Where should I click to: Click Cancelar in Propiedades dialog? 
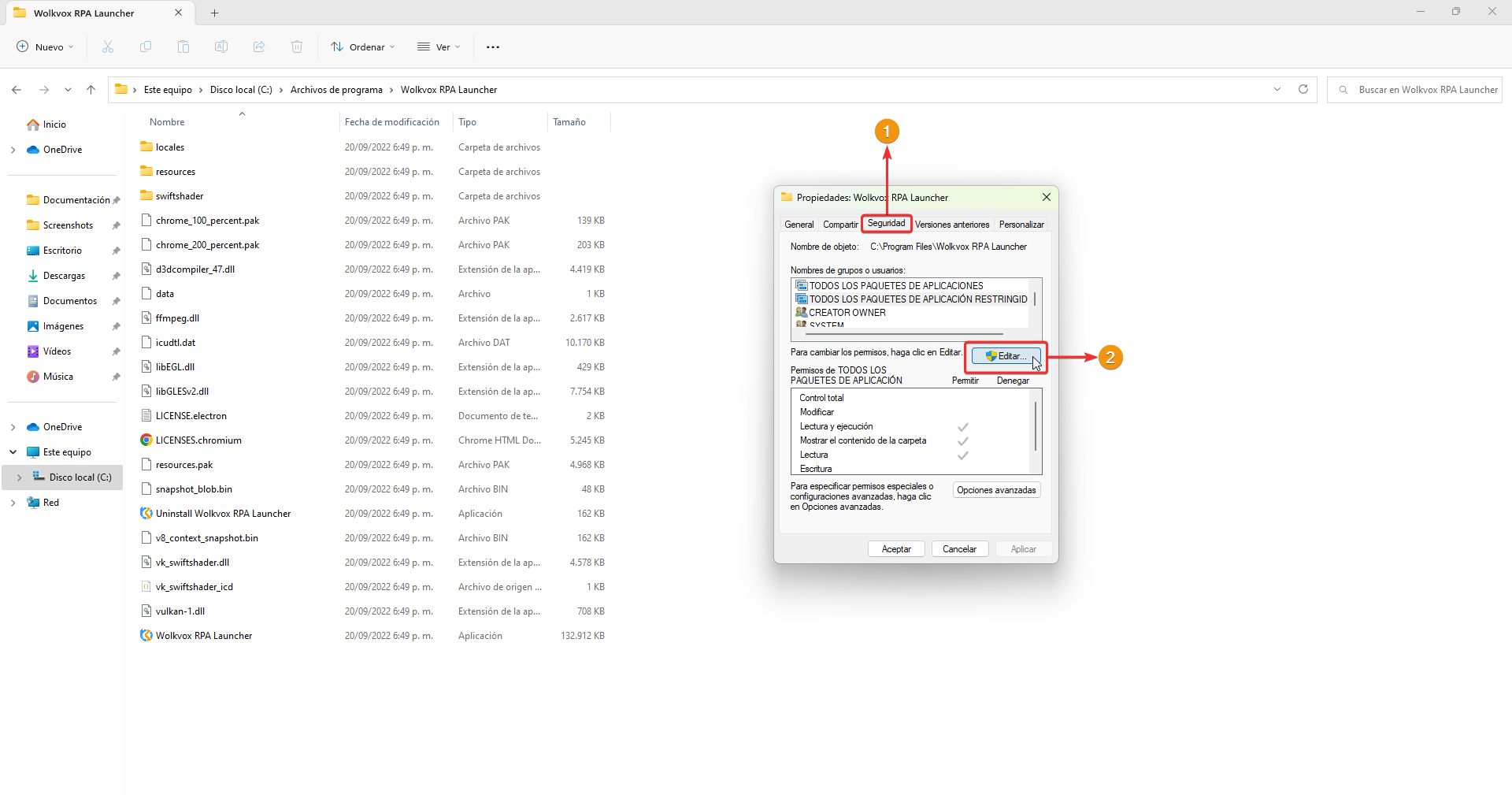tap(959, 549)
